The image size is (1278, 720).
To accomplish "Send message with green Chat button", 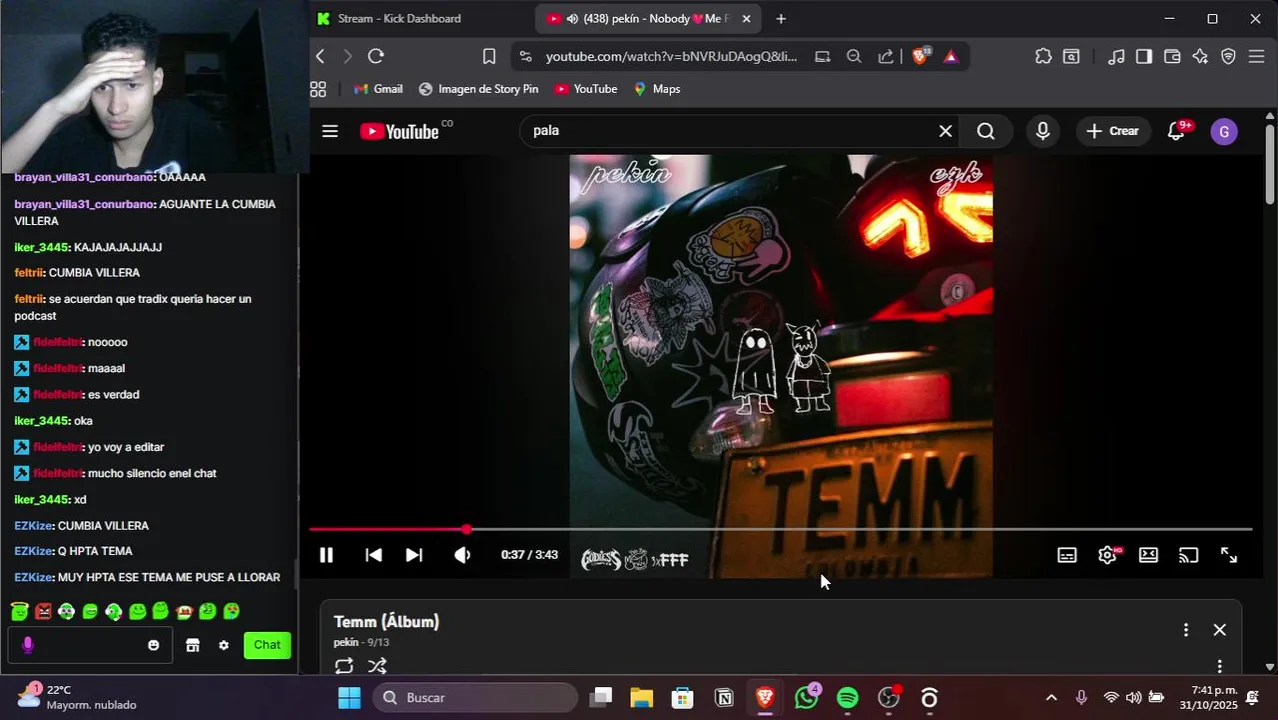I will click(x=267, y=645).
